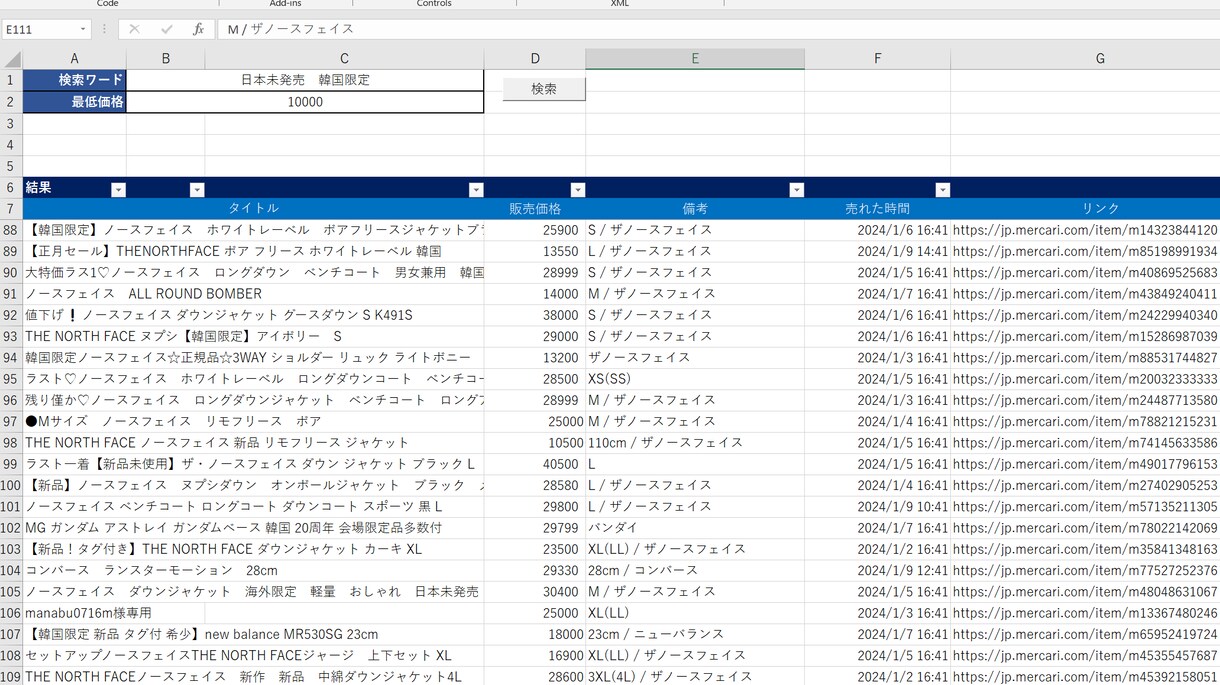Screen dimensions: 1220x685
Task: Open Mercari link ending m65952419724
Action: 1085,634
